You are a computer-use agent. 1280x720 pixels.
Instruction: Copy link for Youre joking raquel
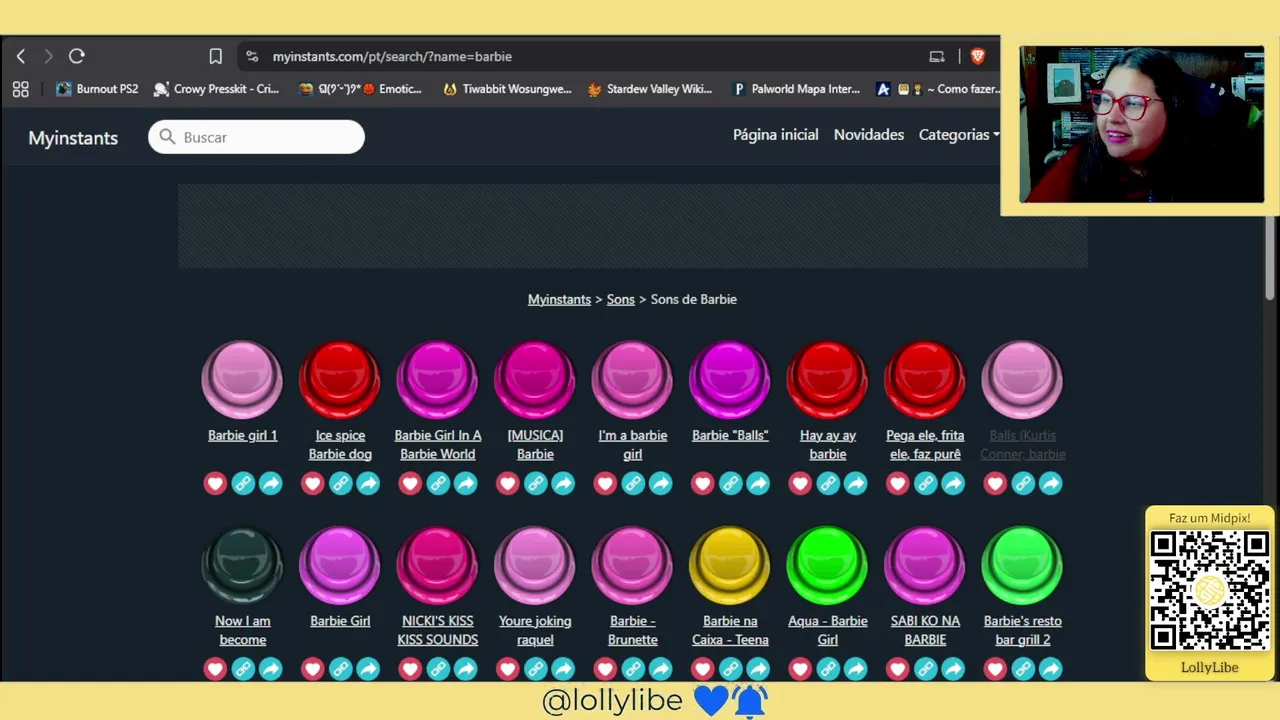[536, 669]
